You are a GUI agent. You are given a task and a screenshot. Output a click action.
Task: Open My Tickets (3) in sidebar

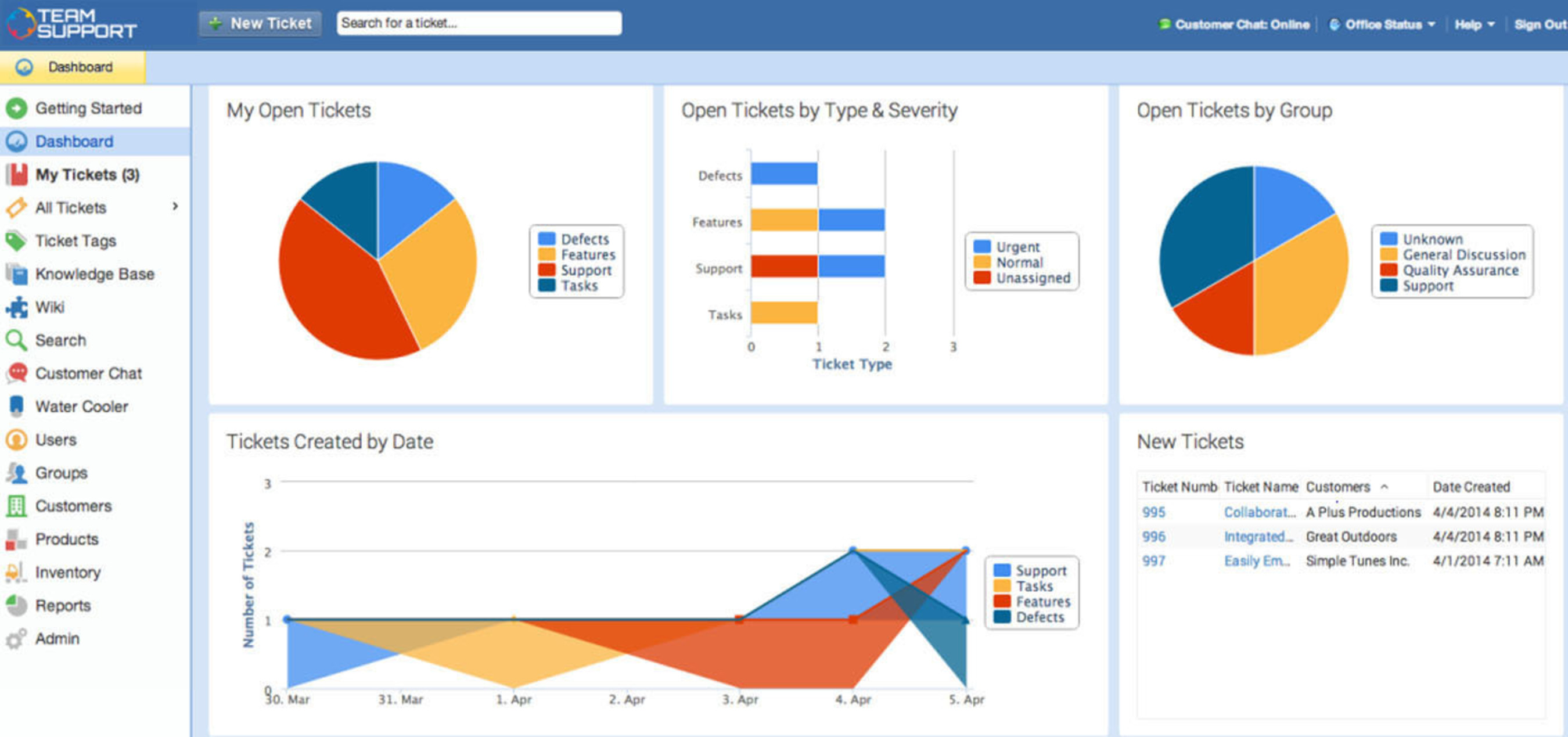87,175
